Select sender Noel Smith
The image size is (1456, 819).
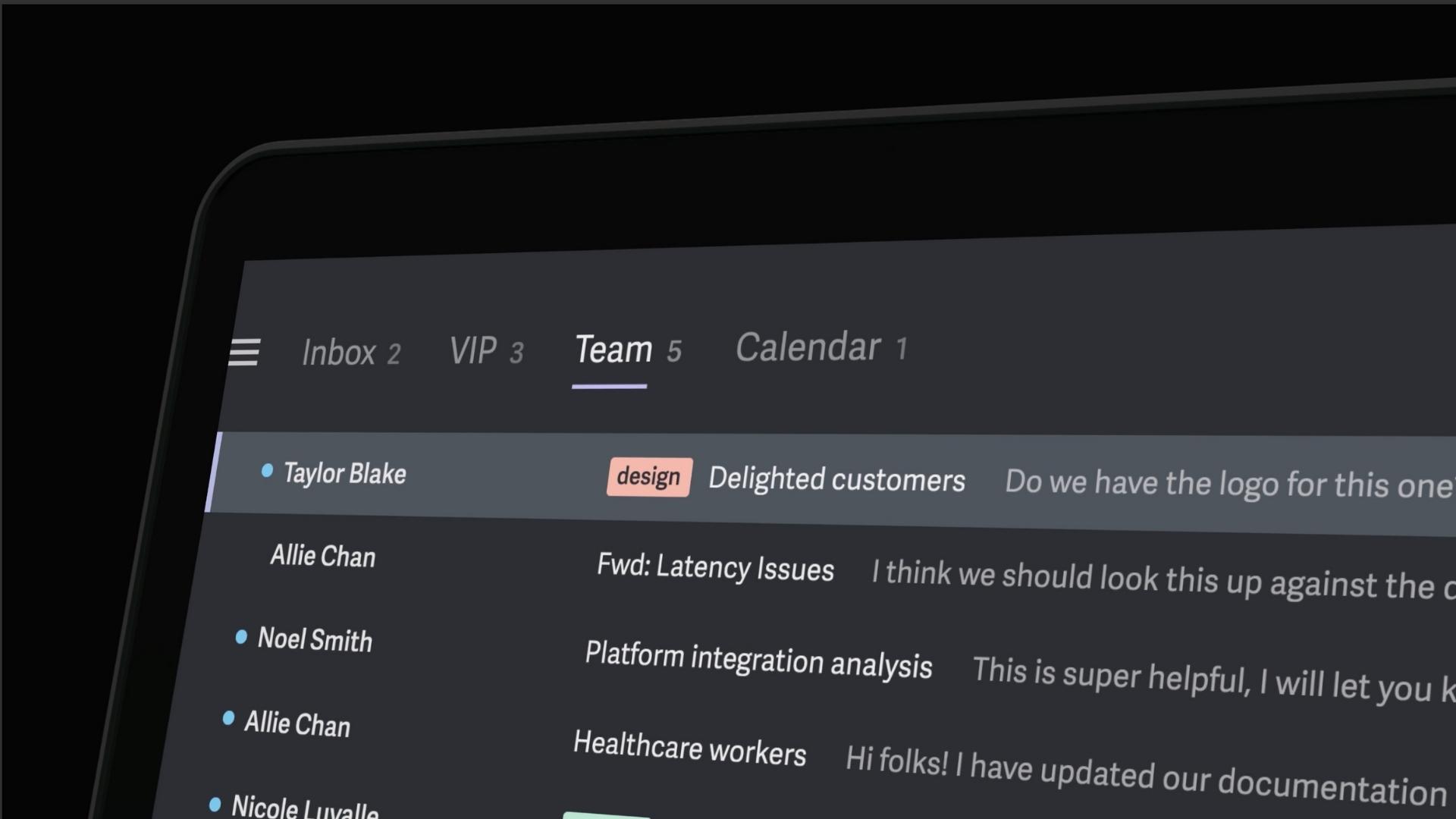315,639
